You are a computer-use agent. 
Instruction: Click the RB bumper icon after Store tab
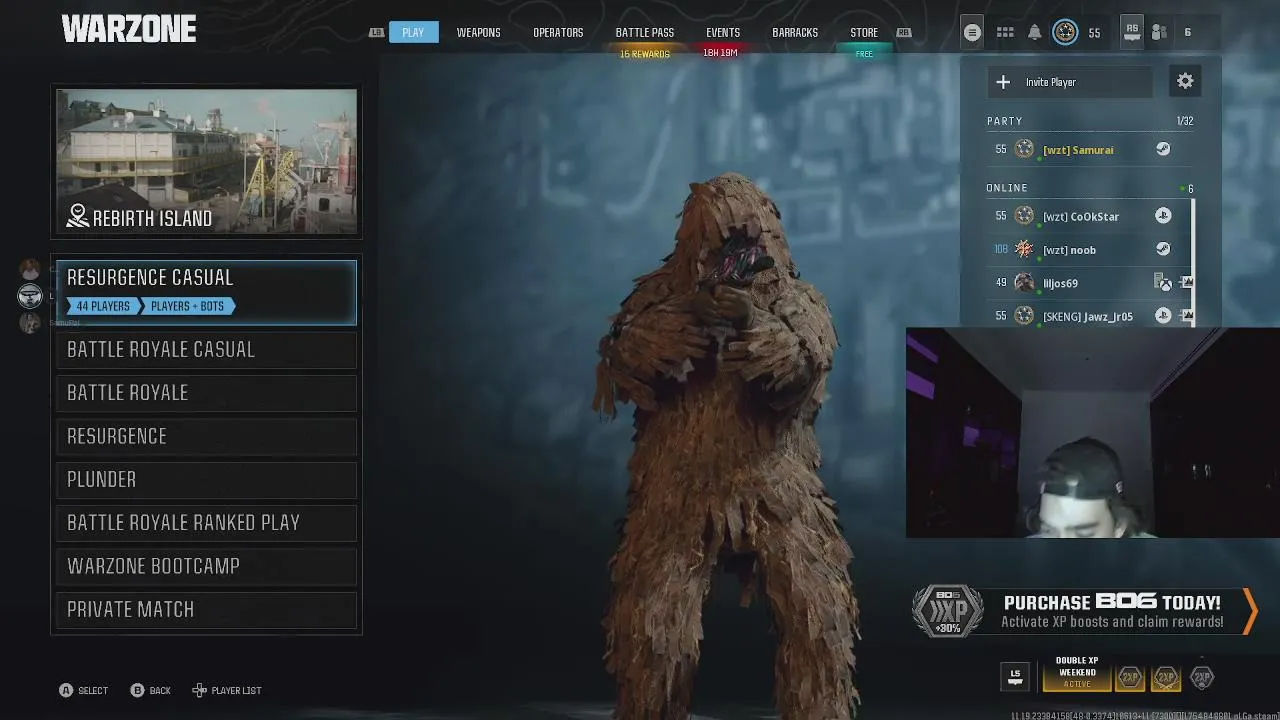(904, 32)
